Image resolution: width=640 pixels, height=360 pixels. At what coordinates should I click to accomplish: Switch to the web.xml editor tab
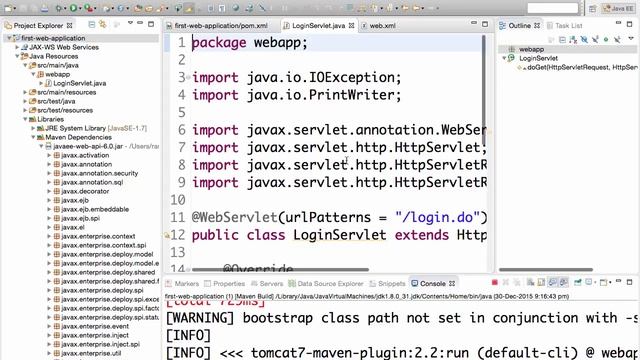tap(379, 26)
